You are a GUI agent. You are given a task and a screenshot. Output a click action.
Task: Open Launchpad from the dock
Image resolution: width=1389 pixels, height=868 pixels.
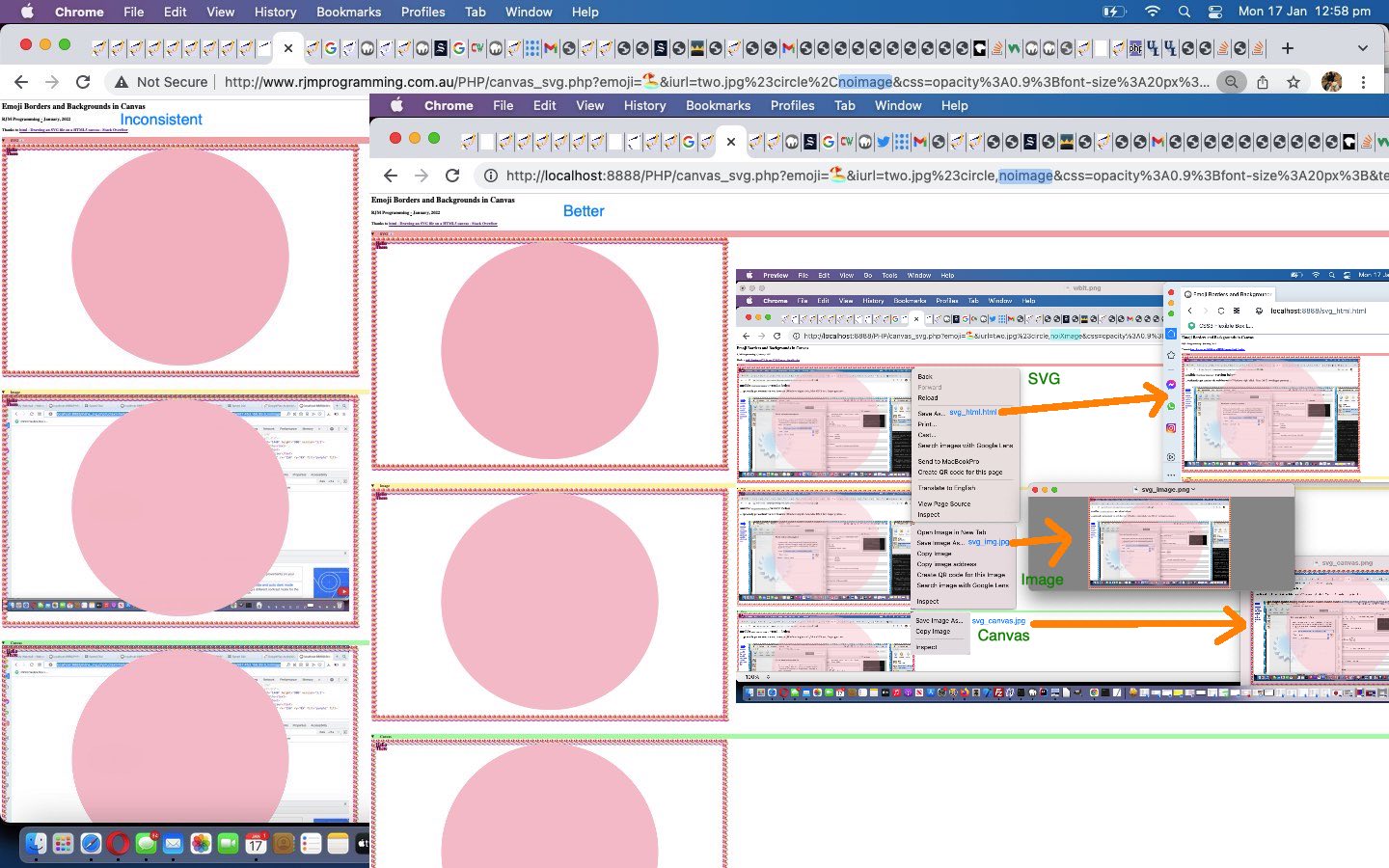click(x=63, y=844)
